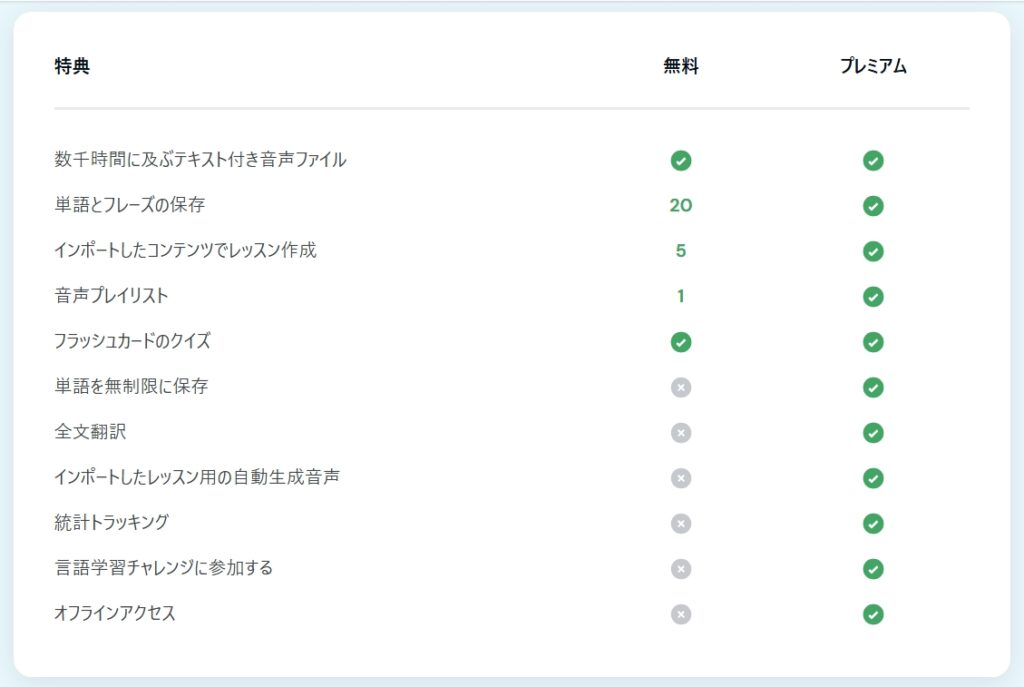Toggle the gray X beside 単語を無制限に保存
This screenshot has height=687, width=1024.
tap(681, 387)
